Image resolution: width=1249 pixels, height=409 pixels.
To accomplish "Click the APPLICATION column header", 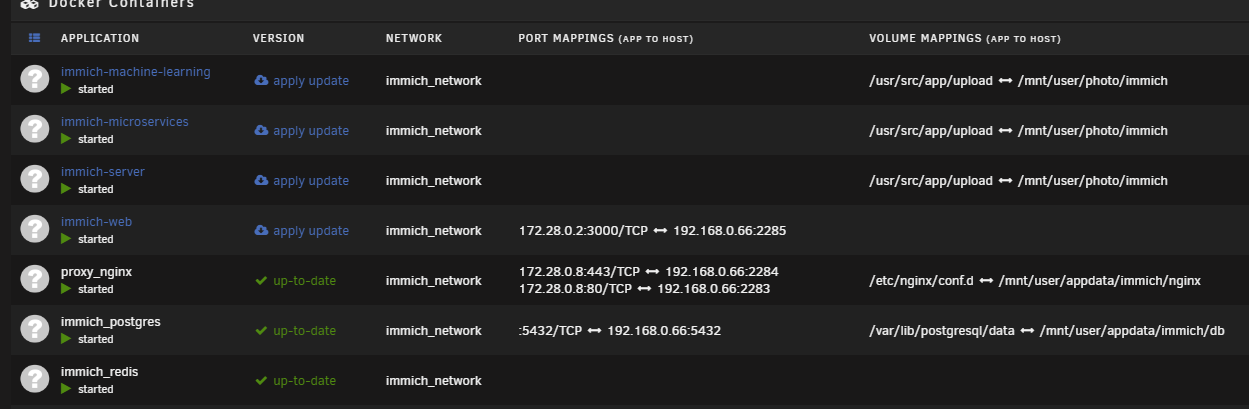I will pos(100,38).
